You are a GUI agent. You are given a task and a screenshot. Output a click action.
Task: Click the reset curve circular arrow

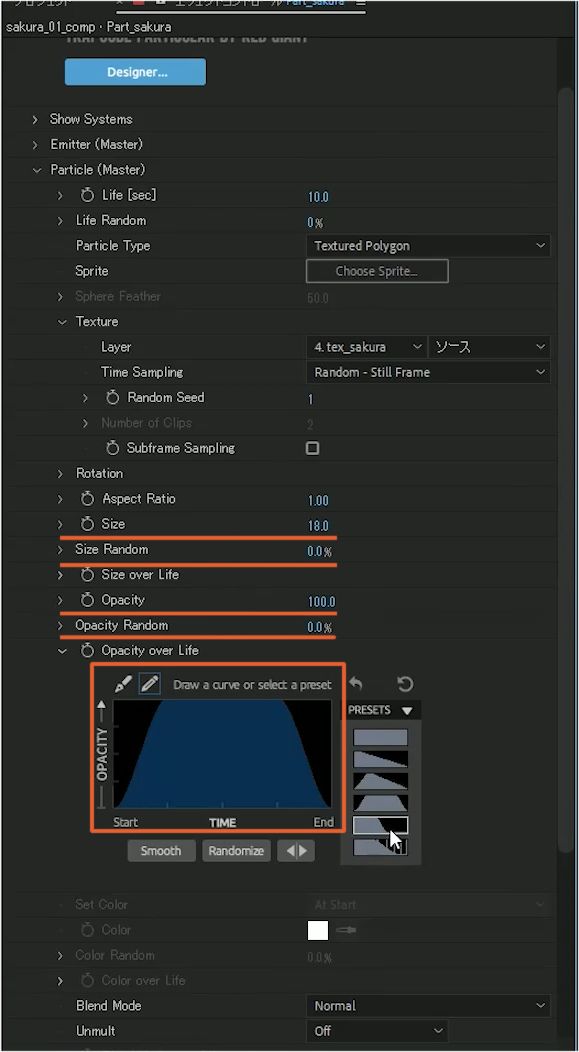(405, 684)
